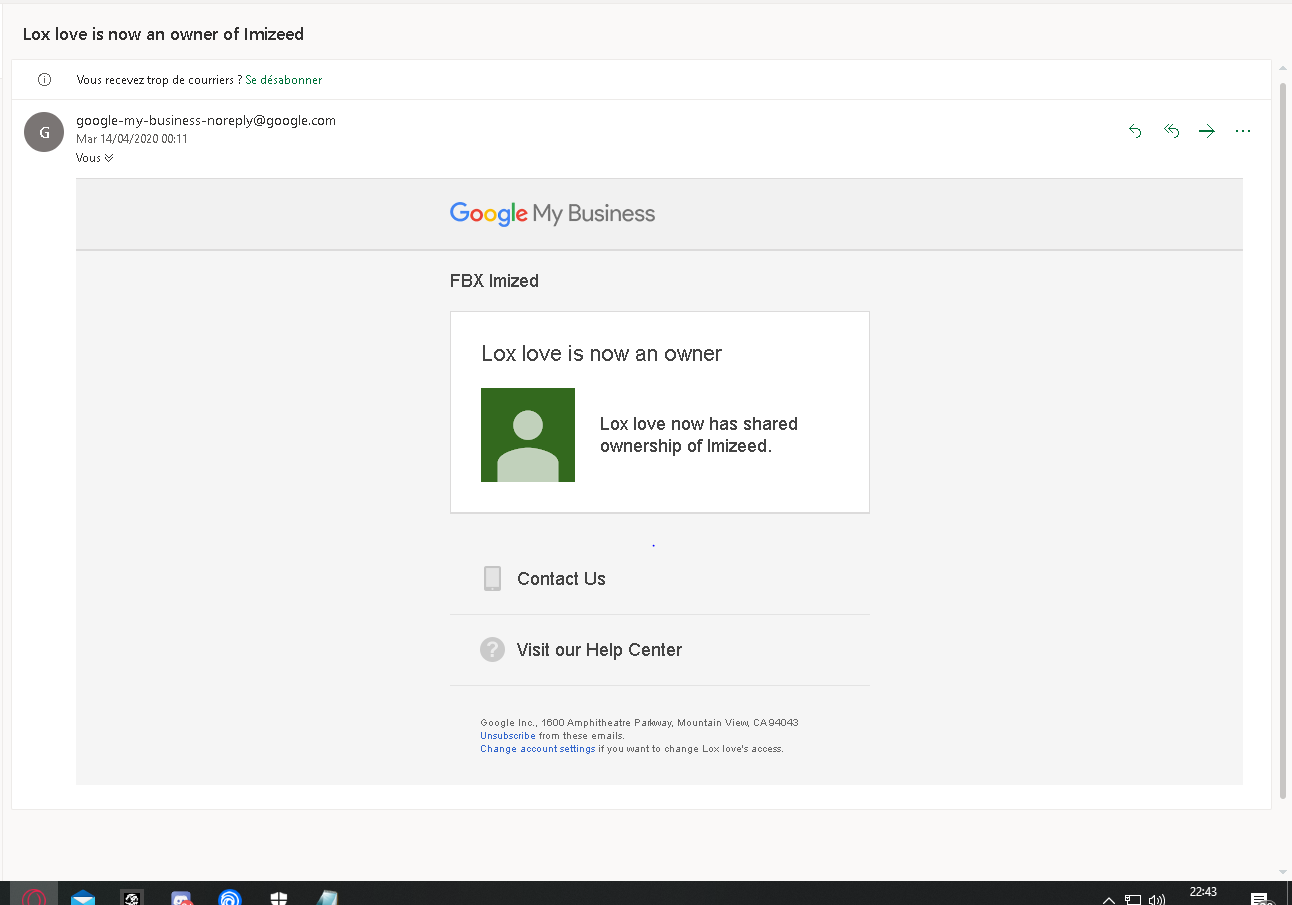Click the Contact Us phone icon
1292x905 pixels.
(492, 578)
